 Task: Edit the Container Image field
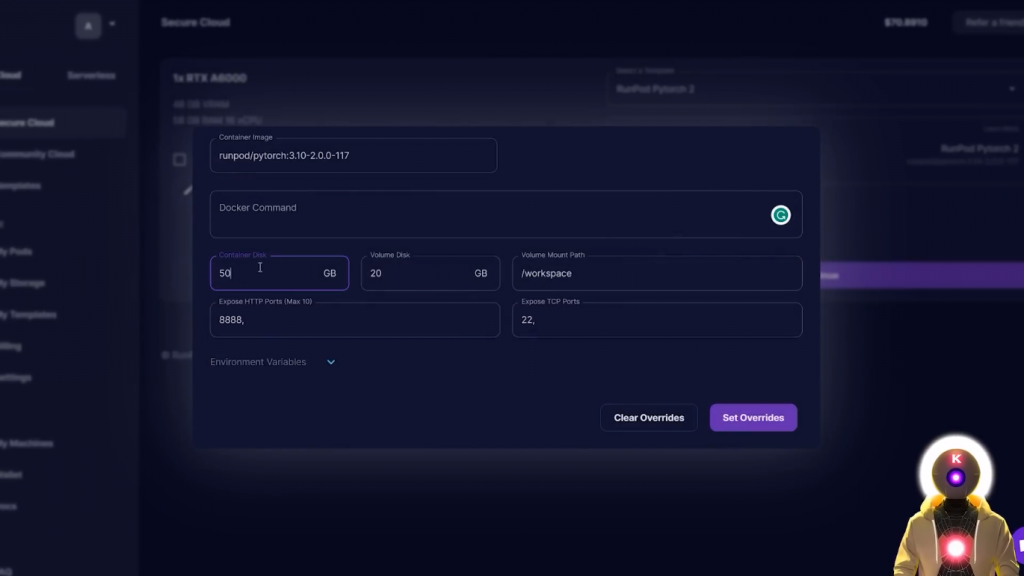tap(353, 155)
